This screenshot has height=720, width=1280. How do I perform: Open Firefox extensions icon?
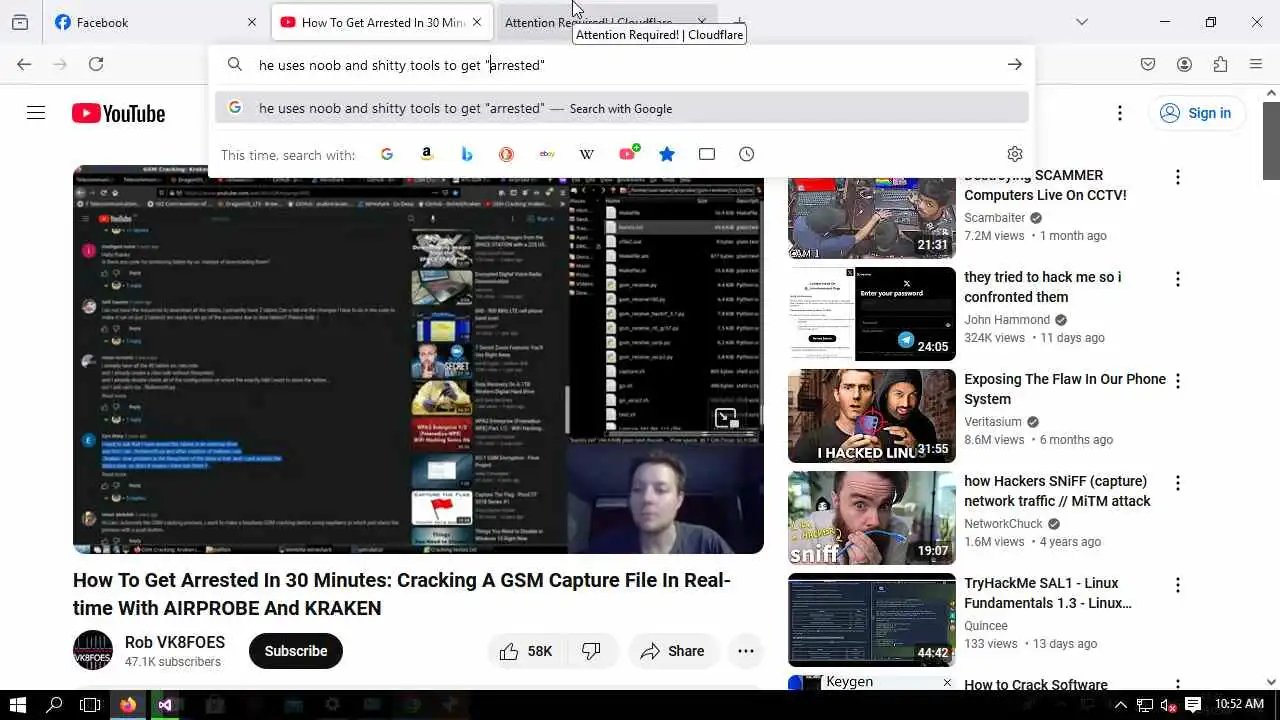tap(1220, 64)
